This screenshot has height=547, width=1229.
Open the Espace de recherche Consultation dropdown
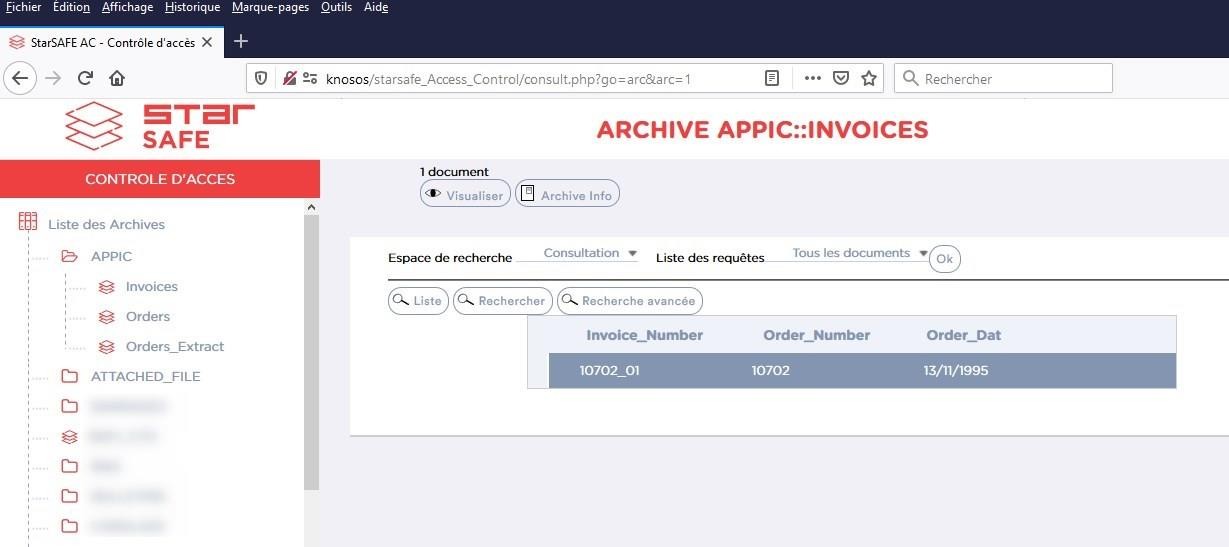[590, 254]
